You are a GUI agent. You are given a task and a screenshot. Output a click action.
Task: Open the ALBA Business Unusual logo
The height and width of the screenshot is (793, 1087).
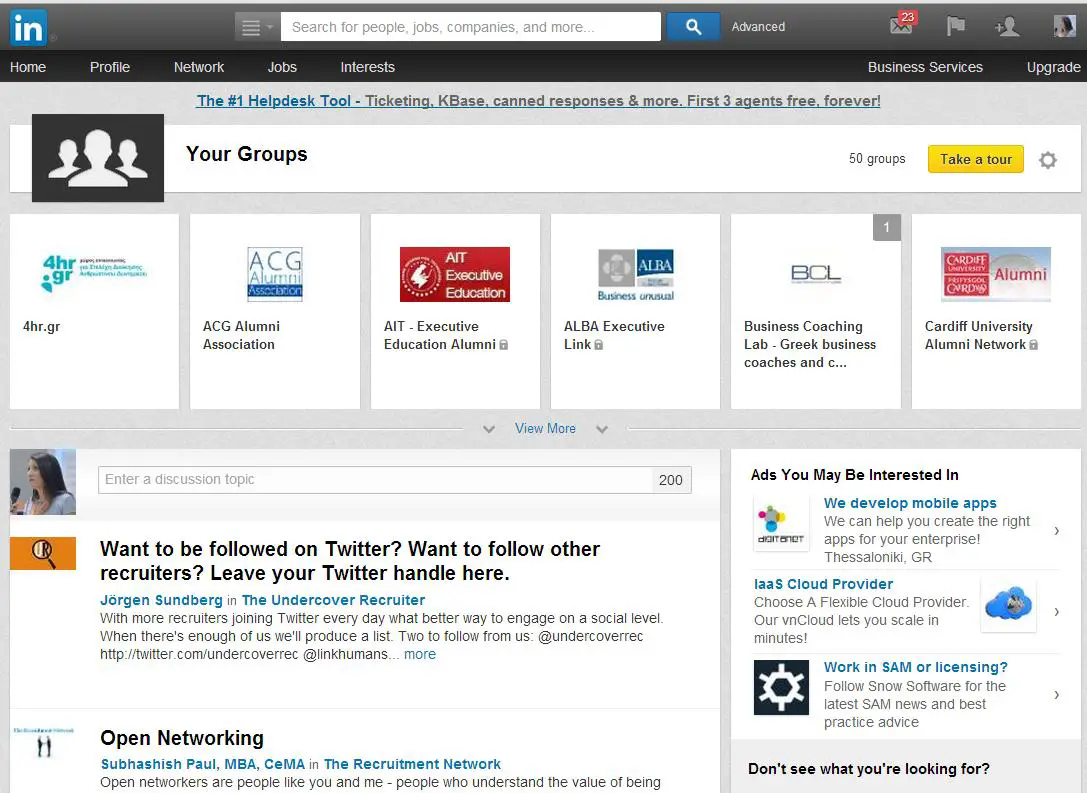(x=636, y=274)
